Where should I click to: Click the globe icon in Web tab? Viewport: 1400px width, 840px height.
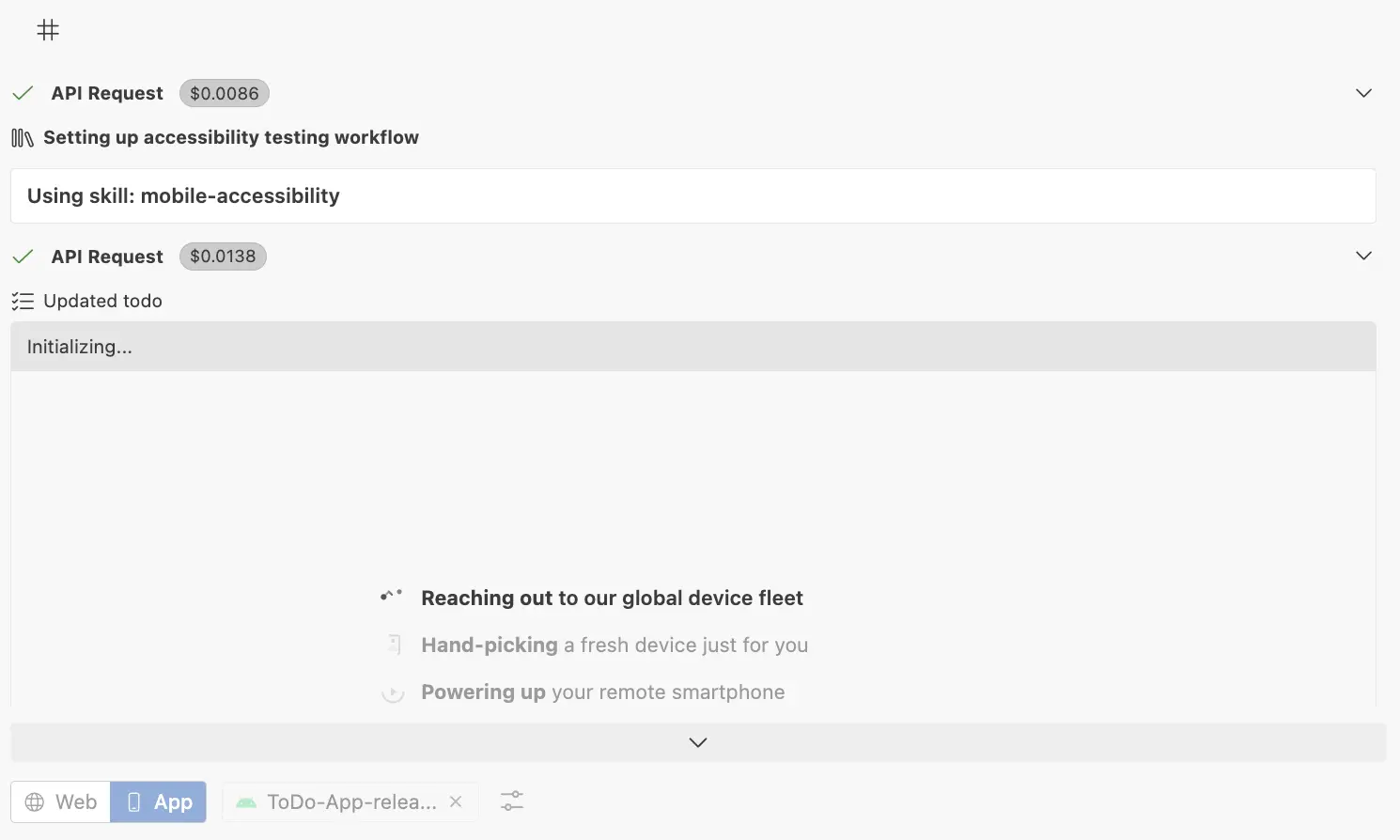(x=35, y=801)
